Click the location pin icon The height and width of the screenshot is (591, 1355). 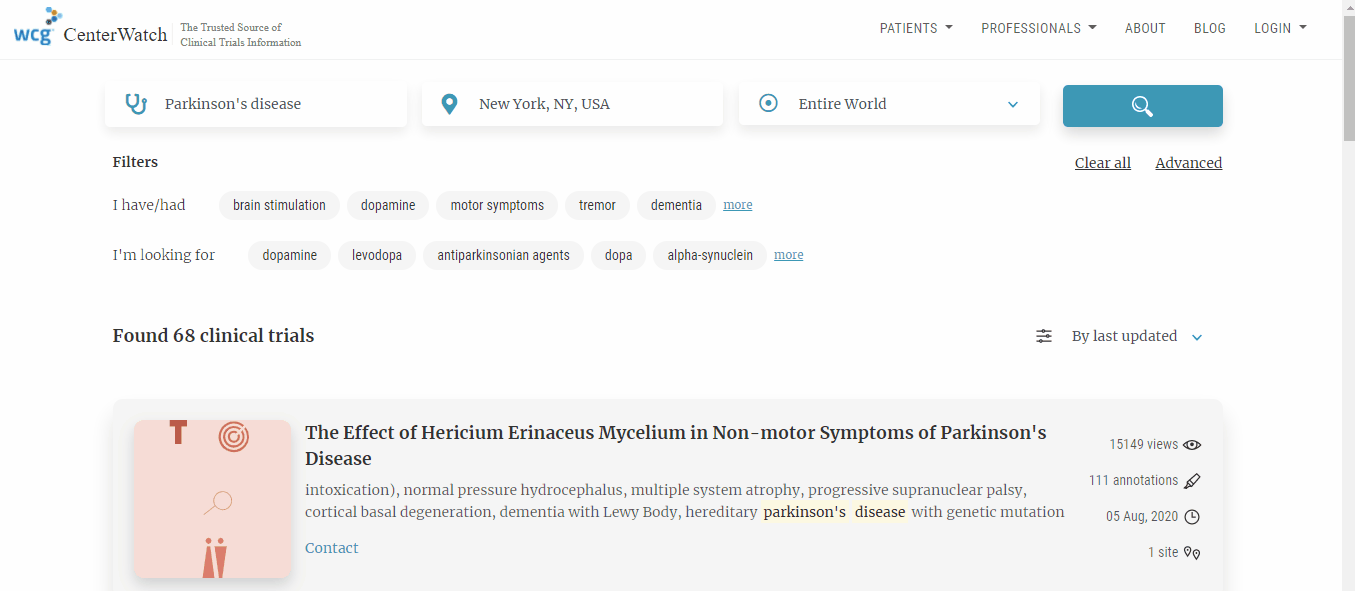click(450, 104)
